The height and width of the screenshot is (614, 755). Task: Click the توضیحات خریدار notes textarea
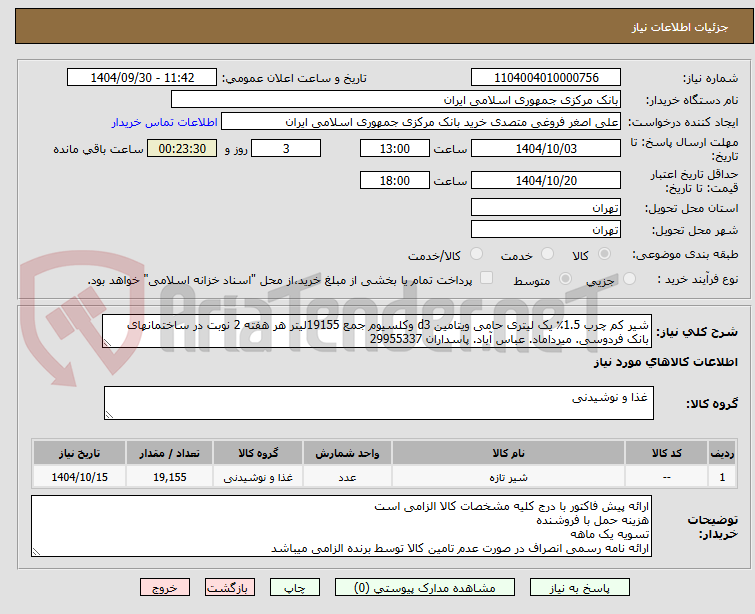coord(341,526)
